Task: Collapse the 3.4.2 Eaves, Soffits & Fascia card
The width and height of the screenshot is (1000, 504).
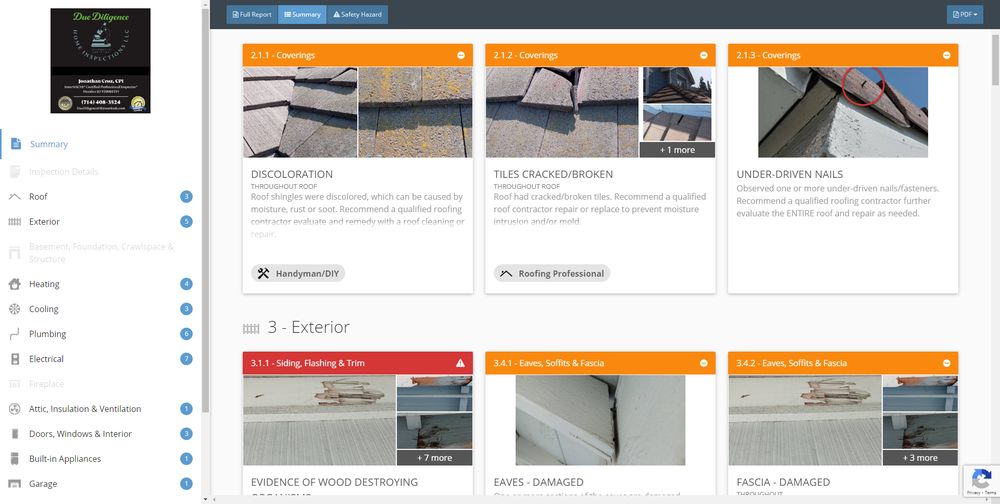Action: tap(946, 363)
